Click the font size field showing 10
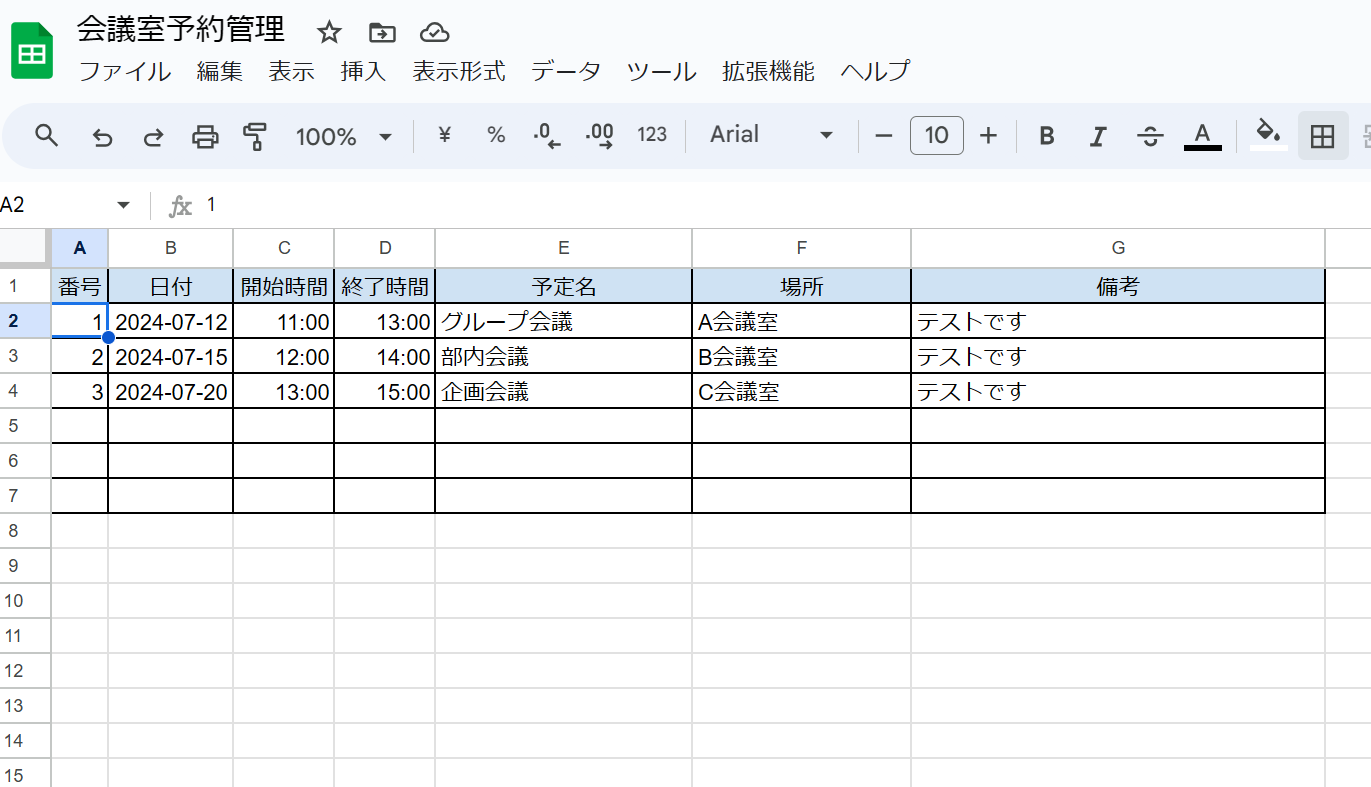The width and height of the screenshot is (1371, 787). click(x=937, y=135)
